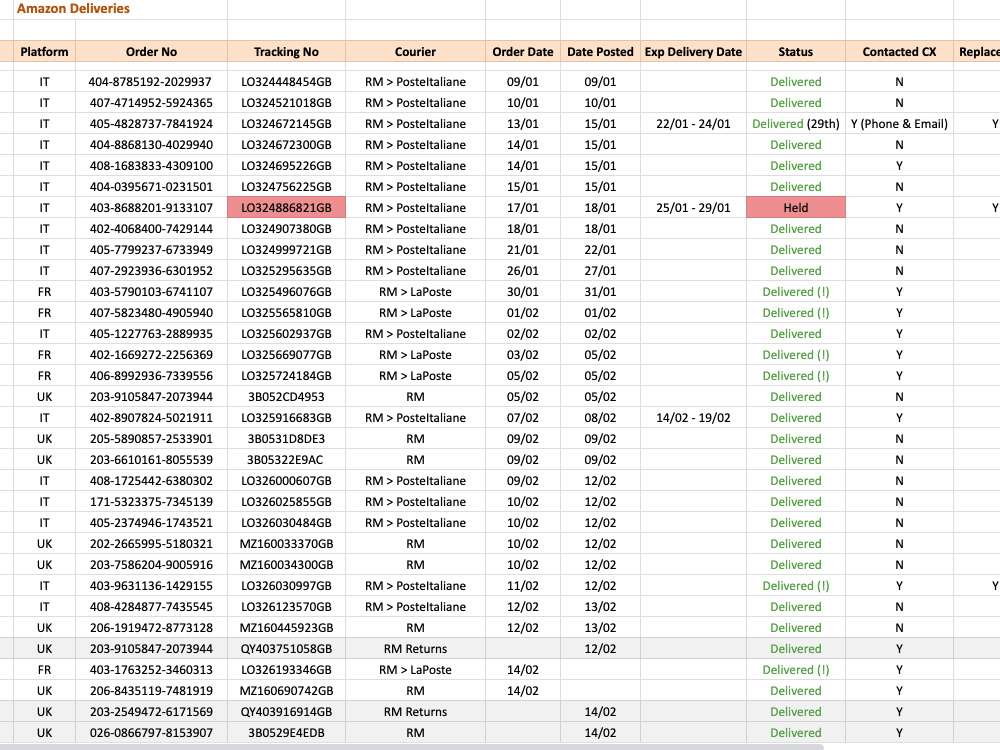Click the Platform column header
1000x750 pixels.
[44, 52]
